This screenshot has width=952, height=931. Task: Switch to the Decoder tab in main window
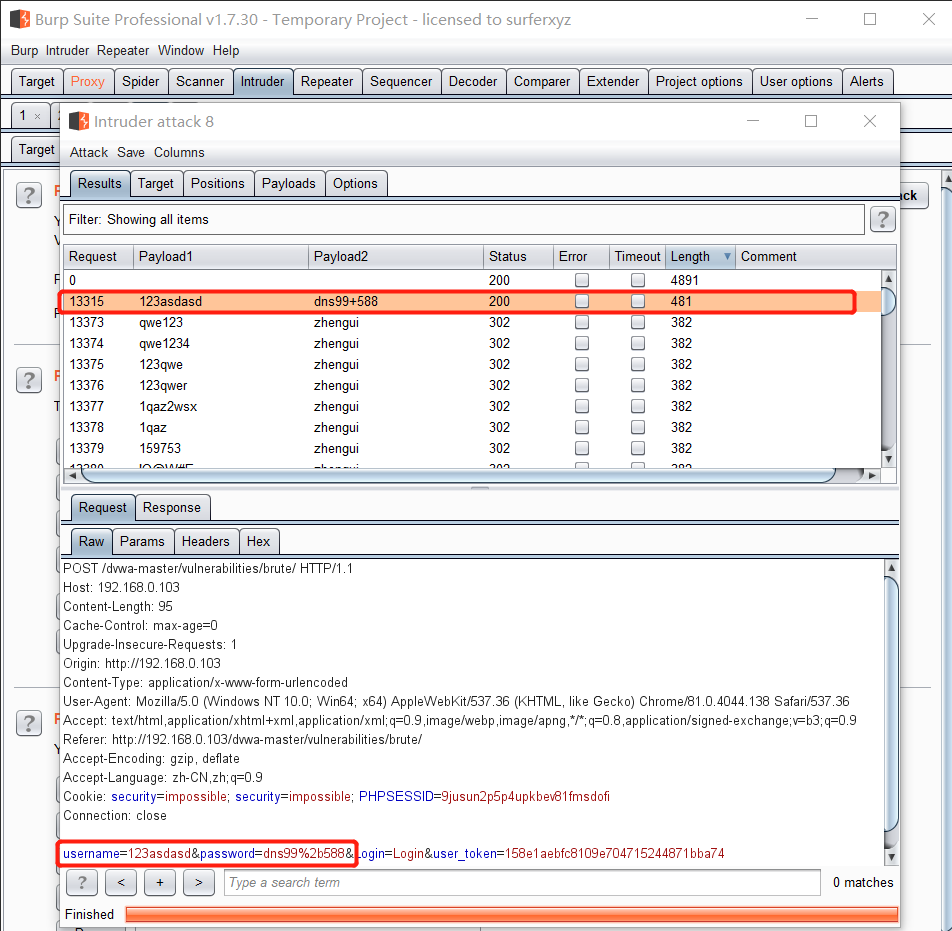473,81
